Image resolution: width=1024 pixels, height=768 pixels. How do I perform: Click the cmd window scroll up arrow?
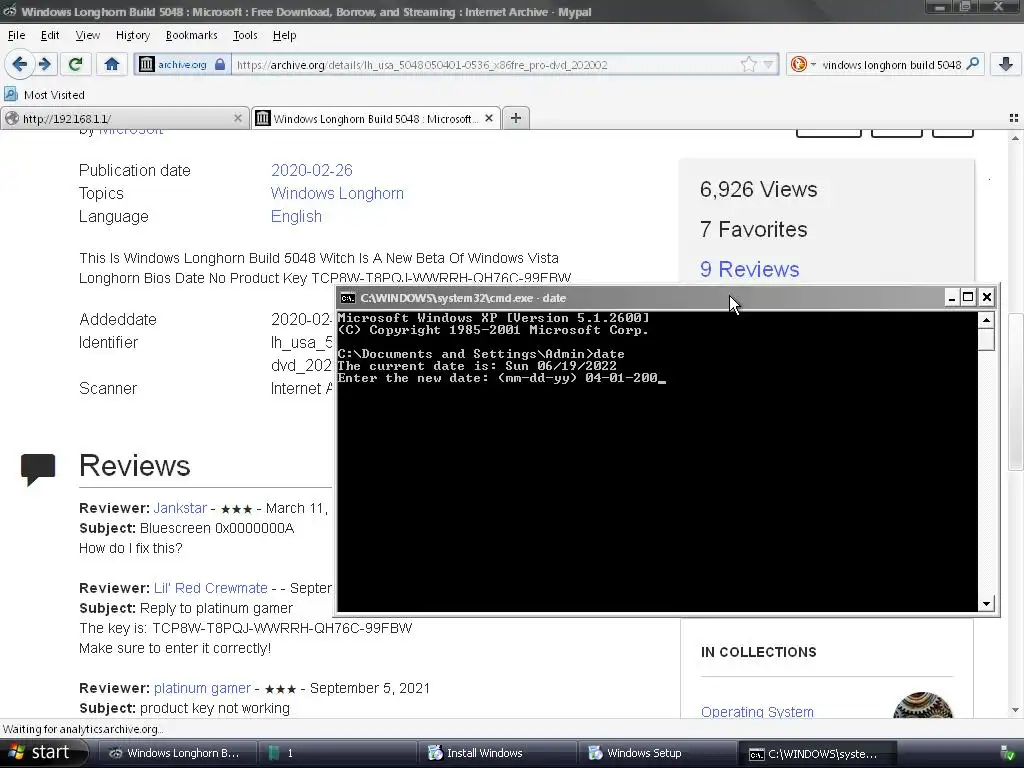(986, 319)
